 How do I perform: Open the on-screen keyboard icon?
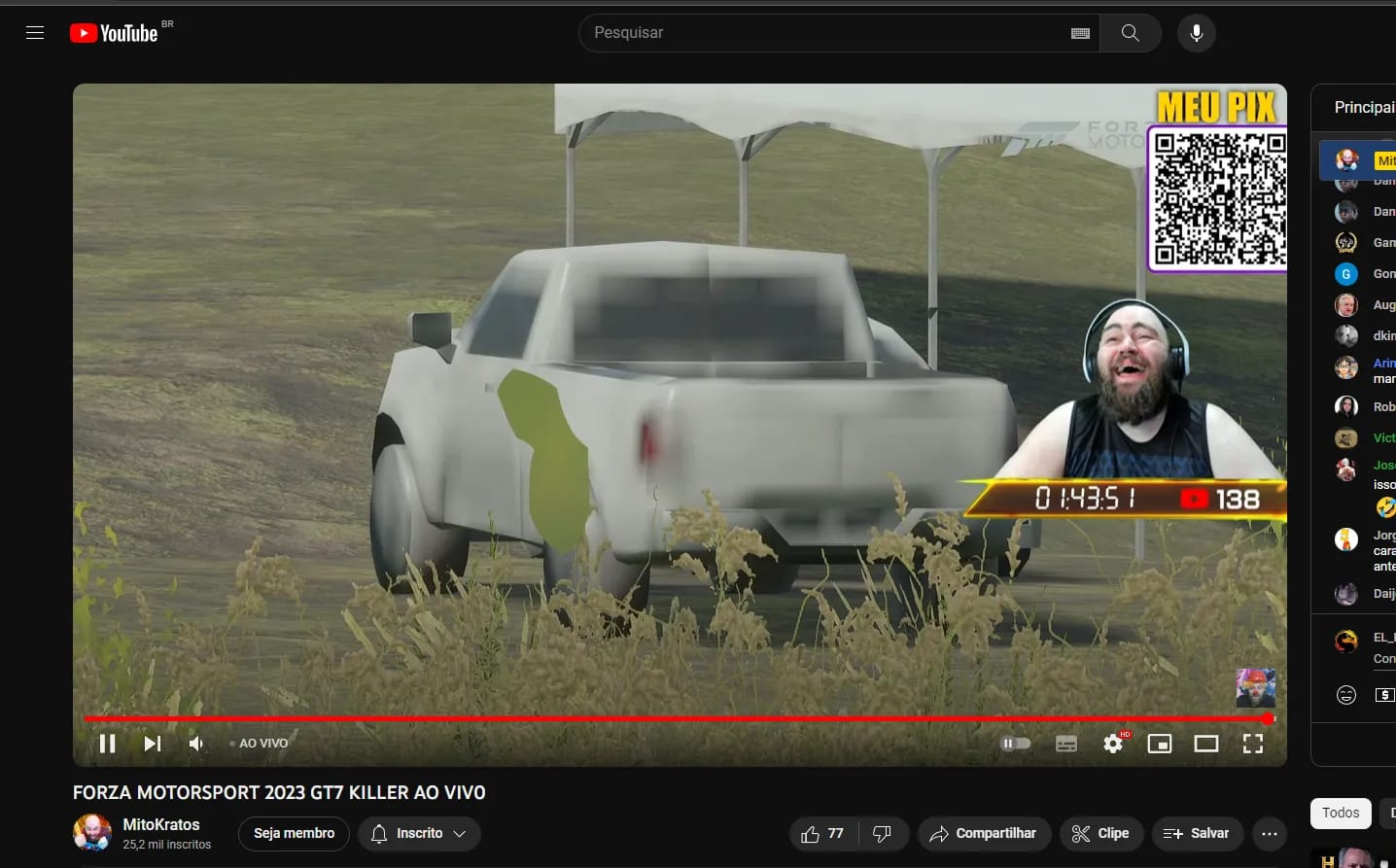pyautogui.click(x=1080, y=33)
